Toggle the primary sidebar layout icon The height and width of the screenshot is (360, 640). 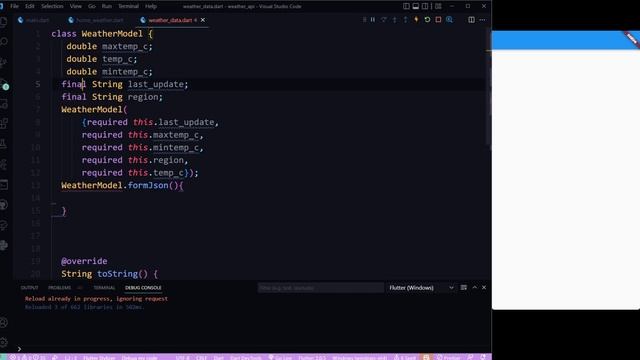pyautogui.click(x=406, y=6)
